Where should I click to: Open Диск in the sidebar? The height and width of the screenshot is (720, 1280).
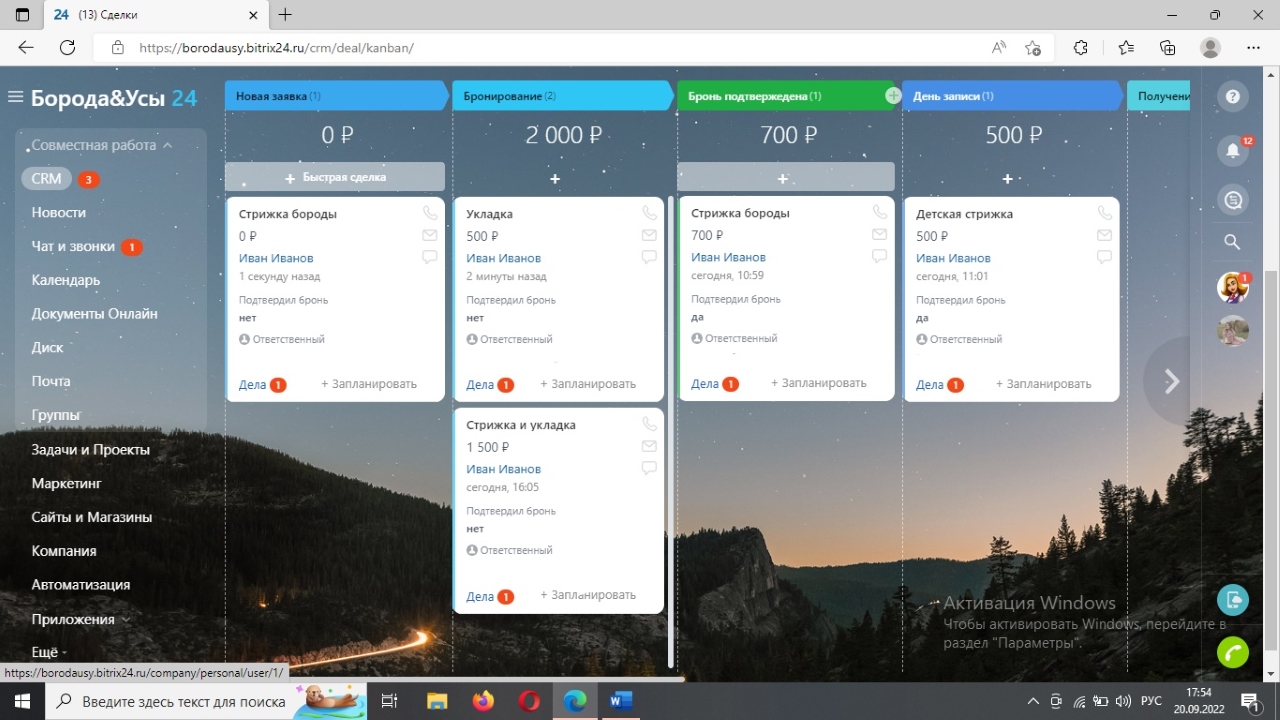pyautogui.click(x=47, y=347)
